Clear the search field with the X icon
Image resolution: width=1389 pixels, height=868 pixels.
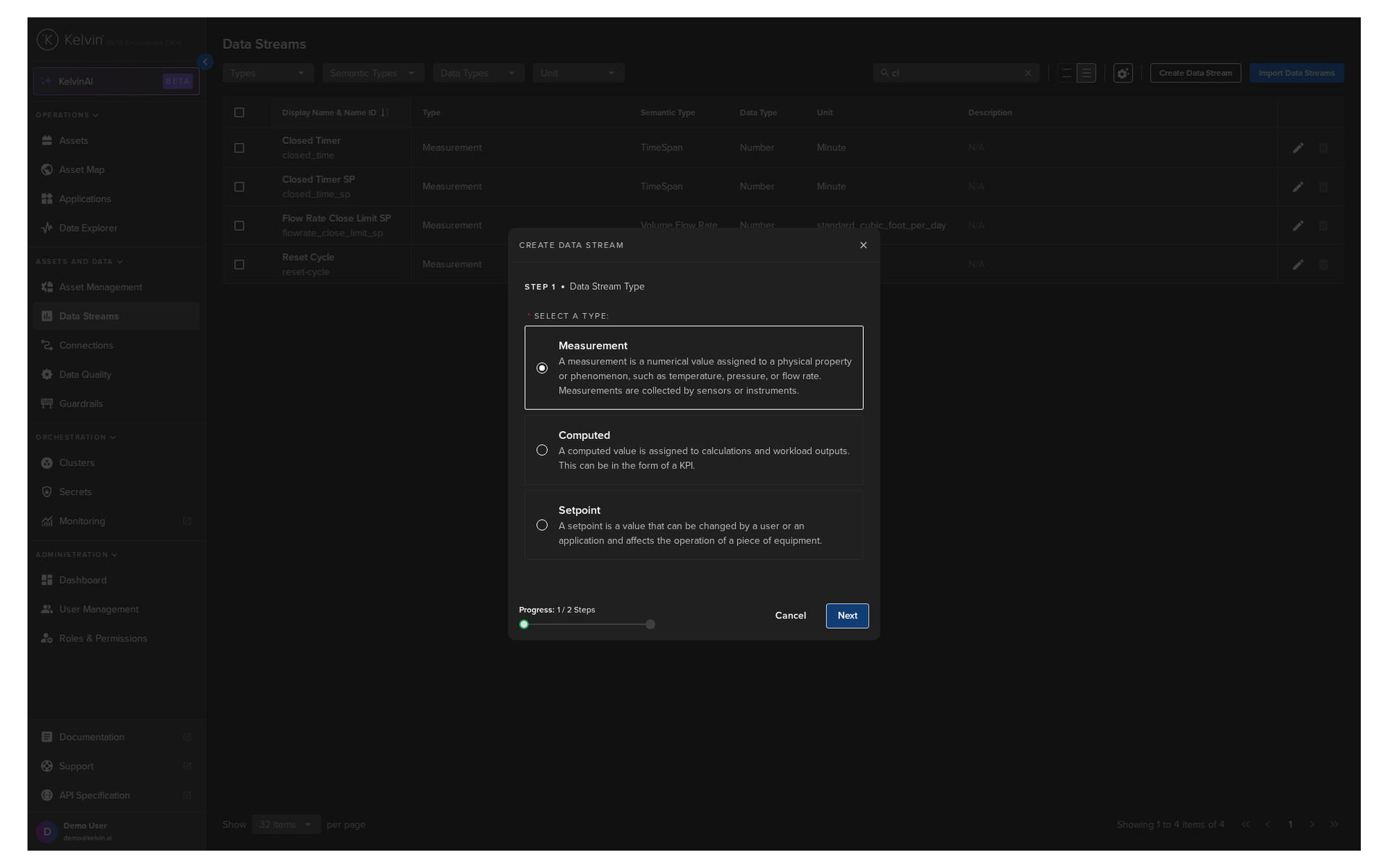coord(1028,73)
